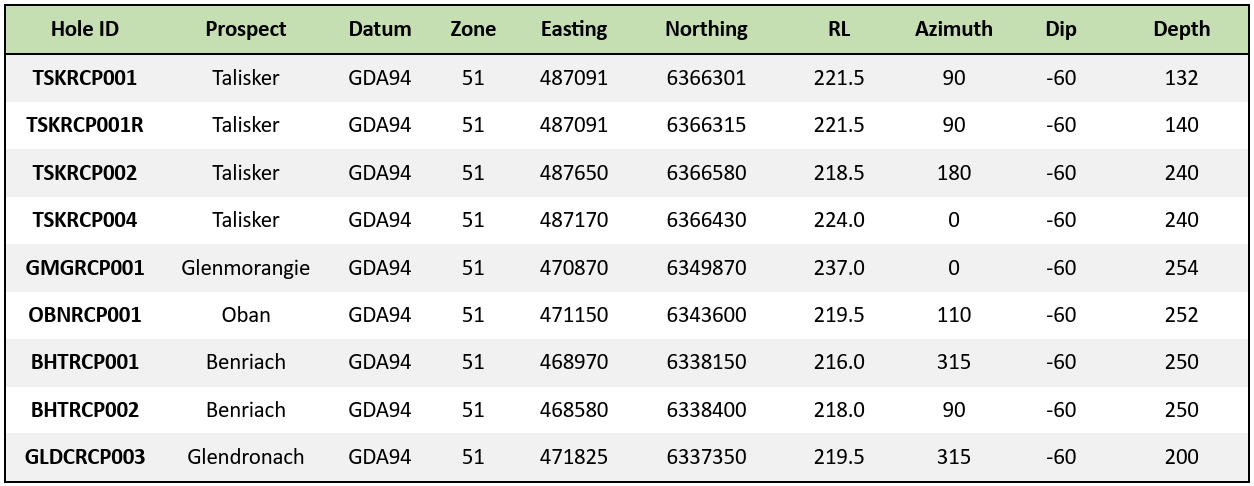Click hole ID TSKRCP001R
1254x486 pixels.
85,125
